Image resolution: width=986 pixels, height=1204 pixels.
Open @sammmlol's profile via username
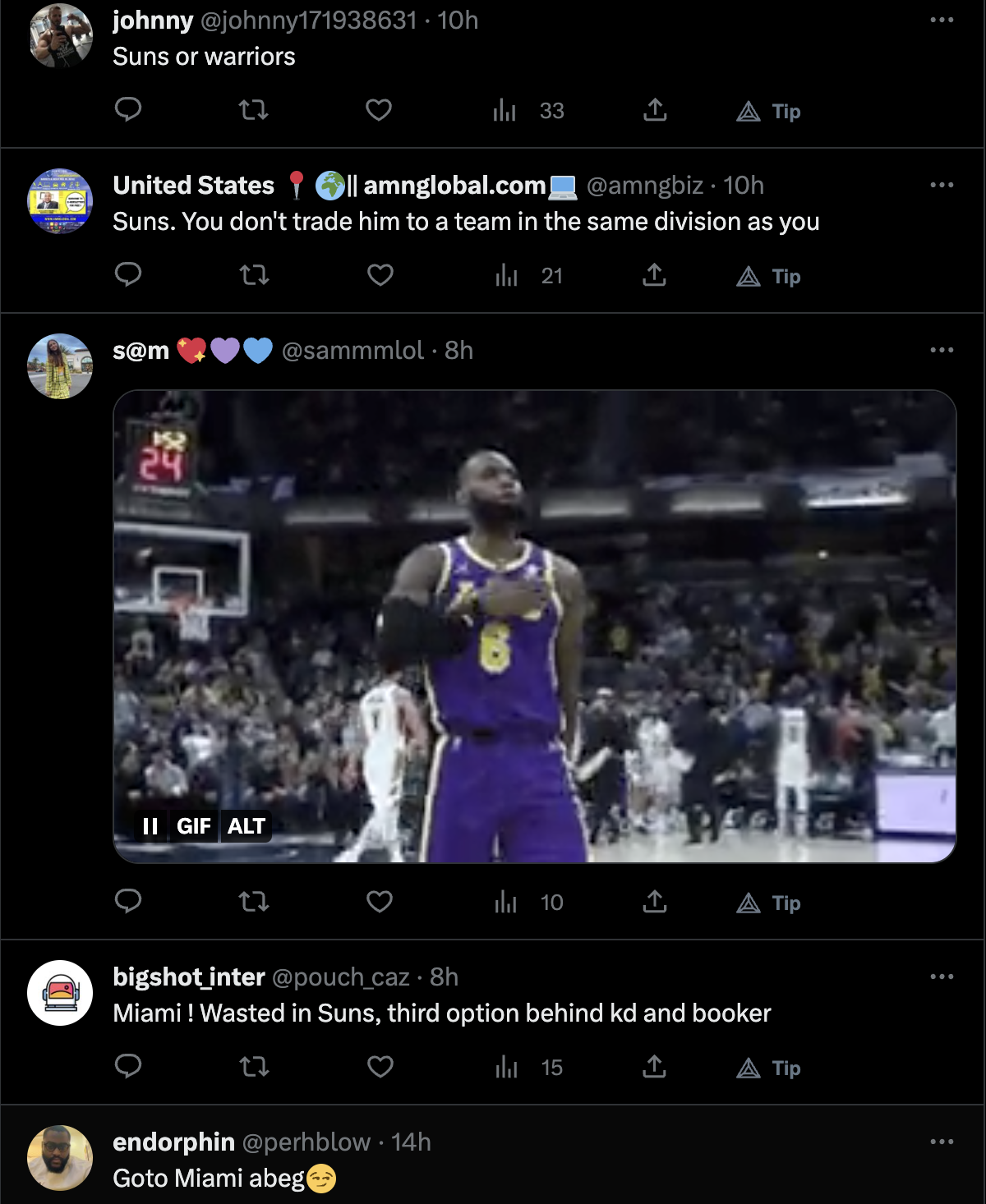(352, 351)
